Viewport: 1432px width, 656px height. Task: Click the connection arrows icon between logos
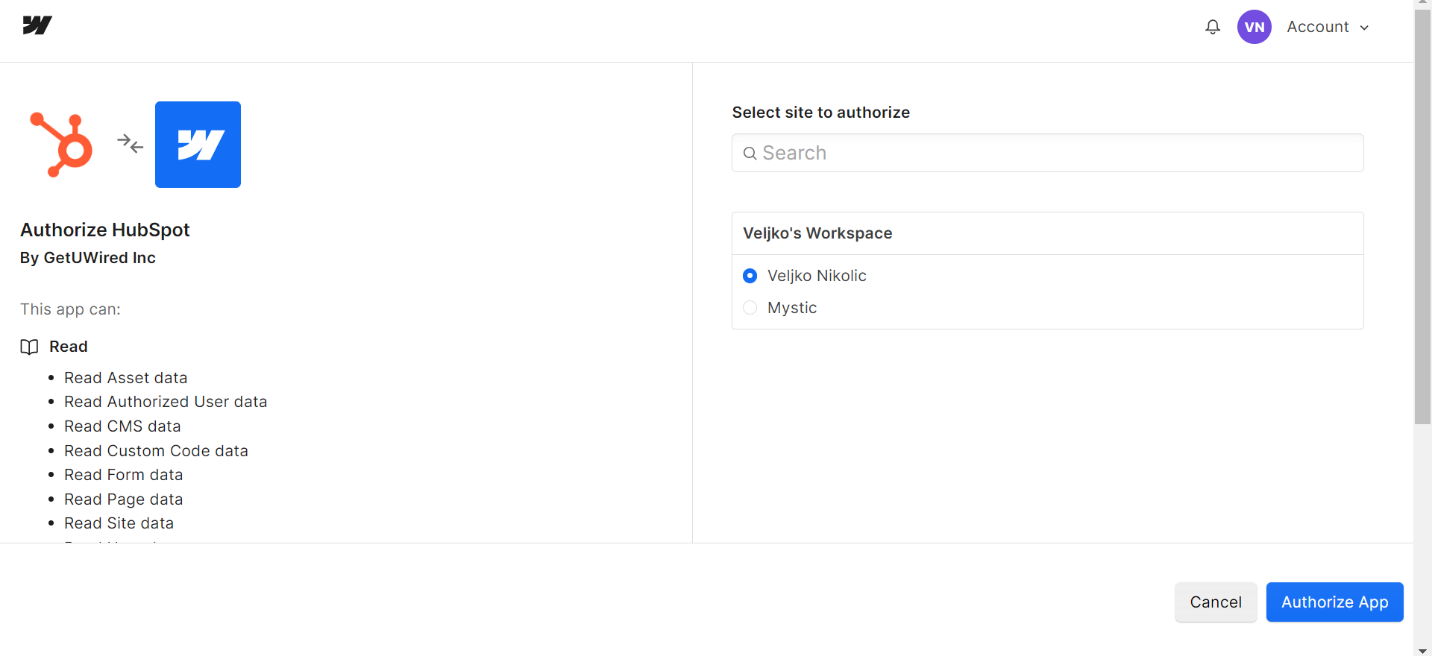130,144
